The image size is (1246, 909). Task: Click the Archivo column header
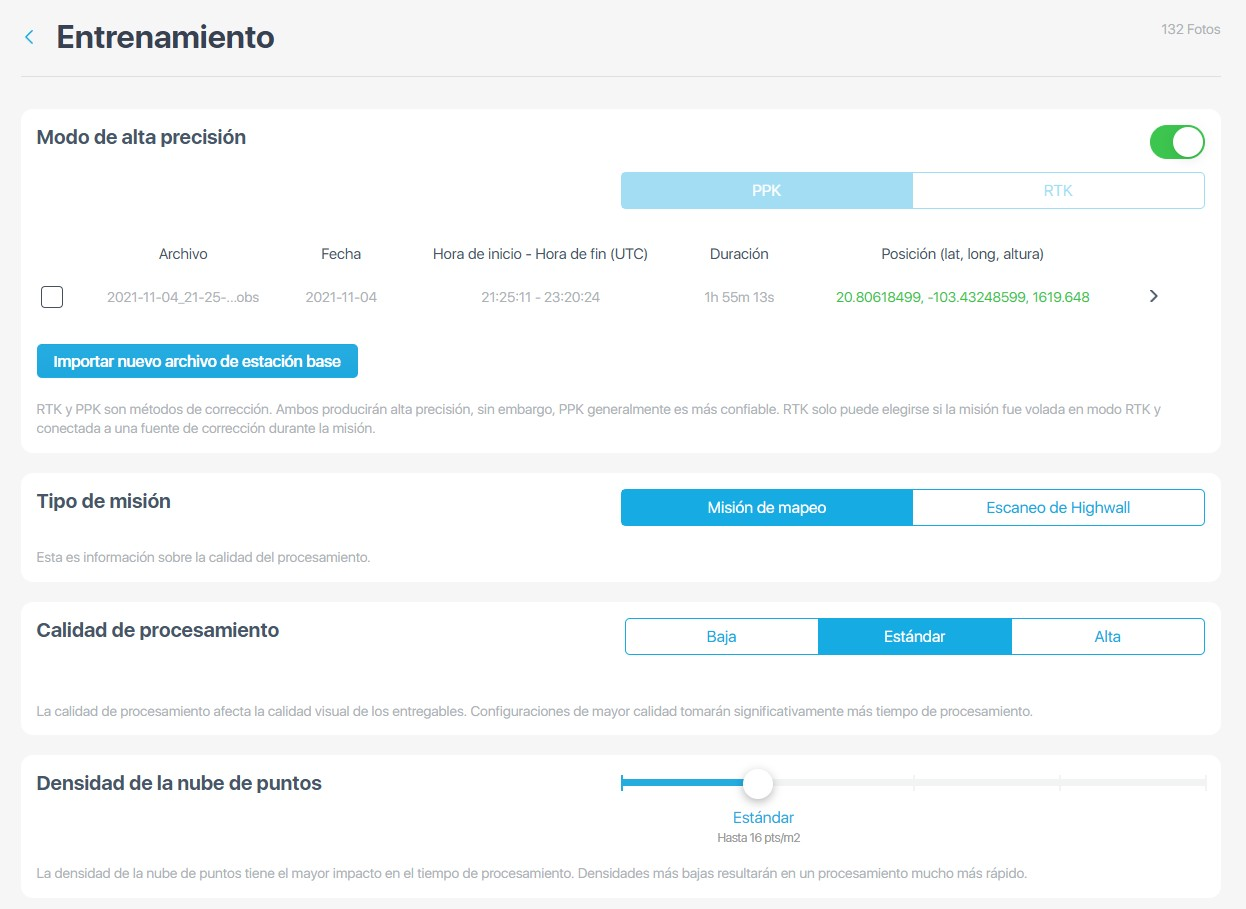(183, 254)
